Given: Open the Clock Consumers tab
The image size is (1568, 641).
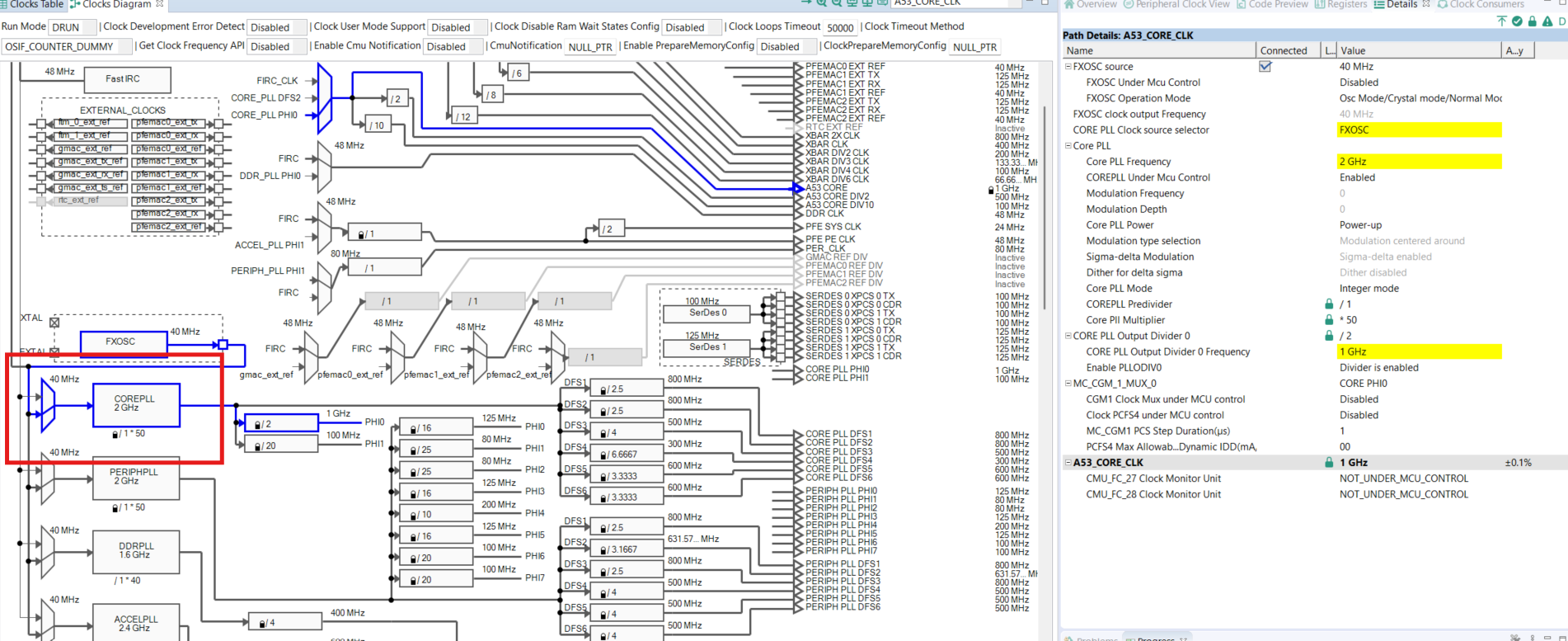Looking at the screenshot, I should (1481, 4).
